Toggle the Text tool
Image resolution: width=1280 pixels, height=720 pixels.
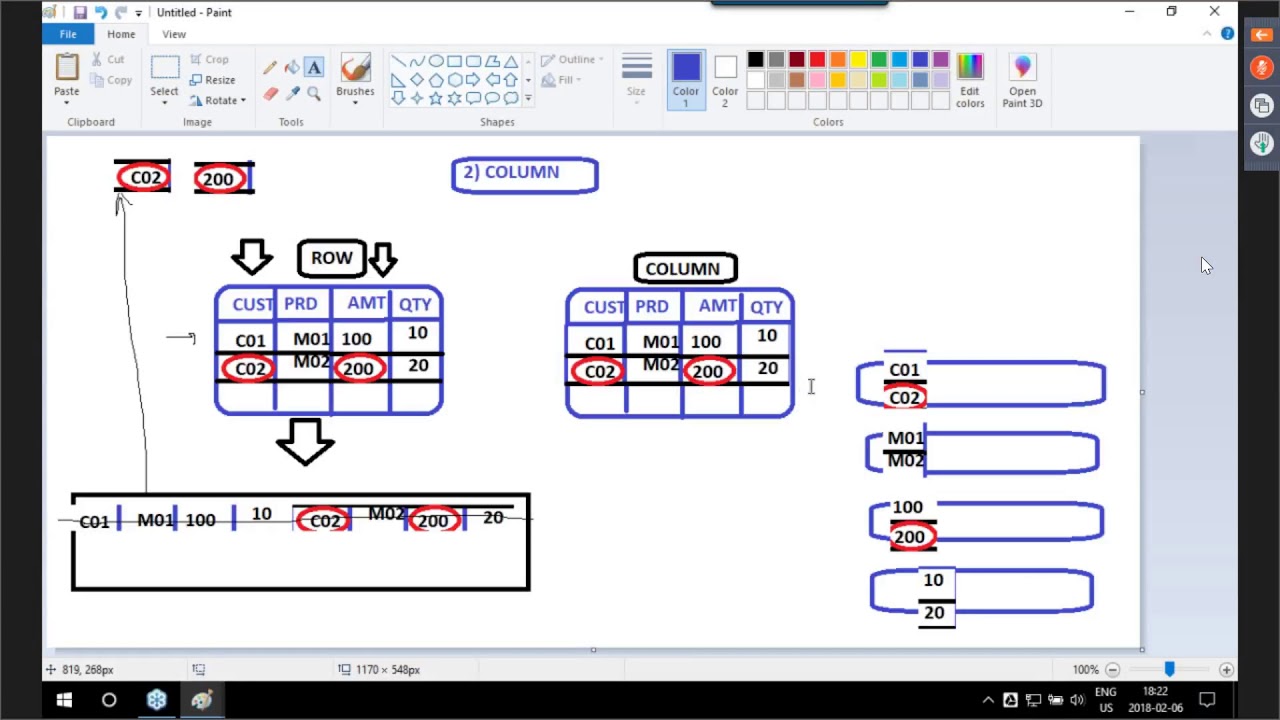[x=314, y=68]
